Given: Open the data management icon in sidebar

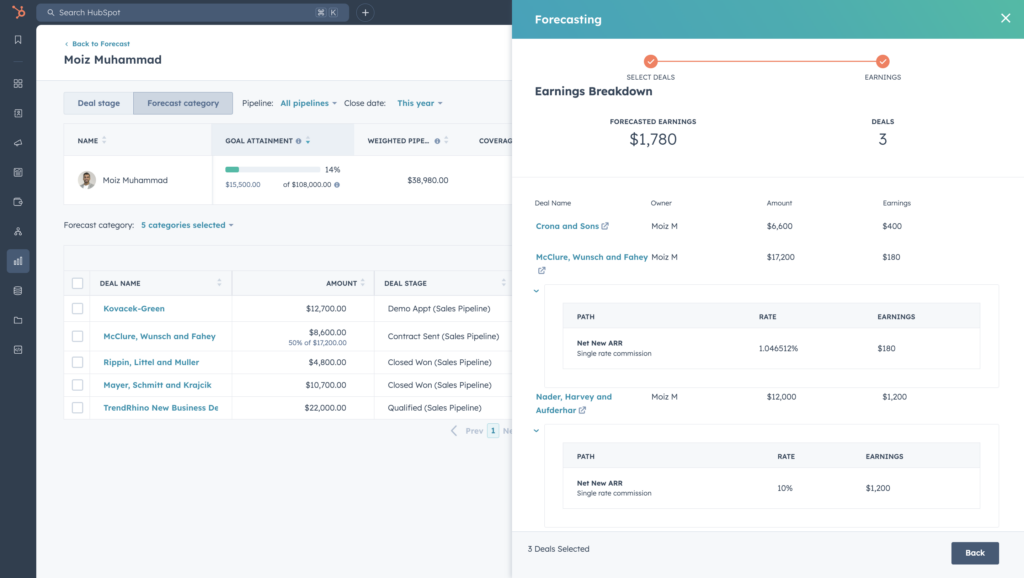Looking at the screenshot, I should point(18,291).
